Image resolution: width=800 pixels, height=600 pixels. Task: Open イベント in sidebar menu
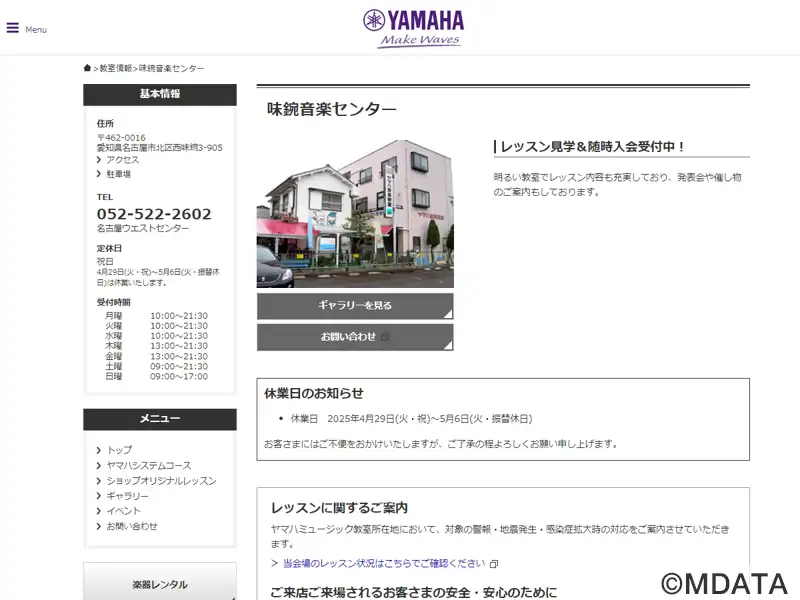pos(123,511)
